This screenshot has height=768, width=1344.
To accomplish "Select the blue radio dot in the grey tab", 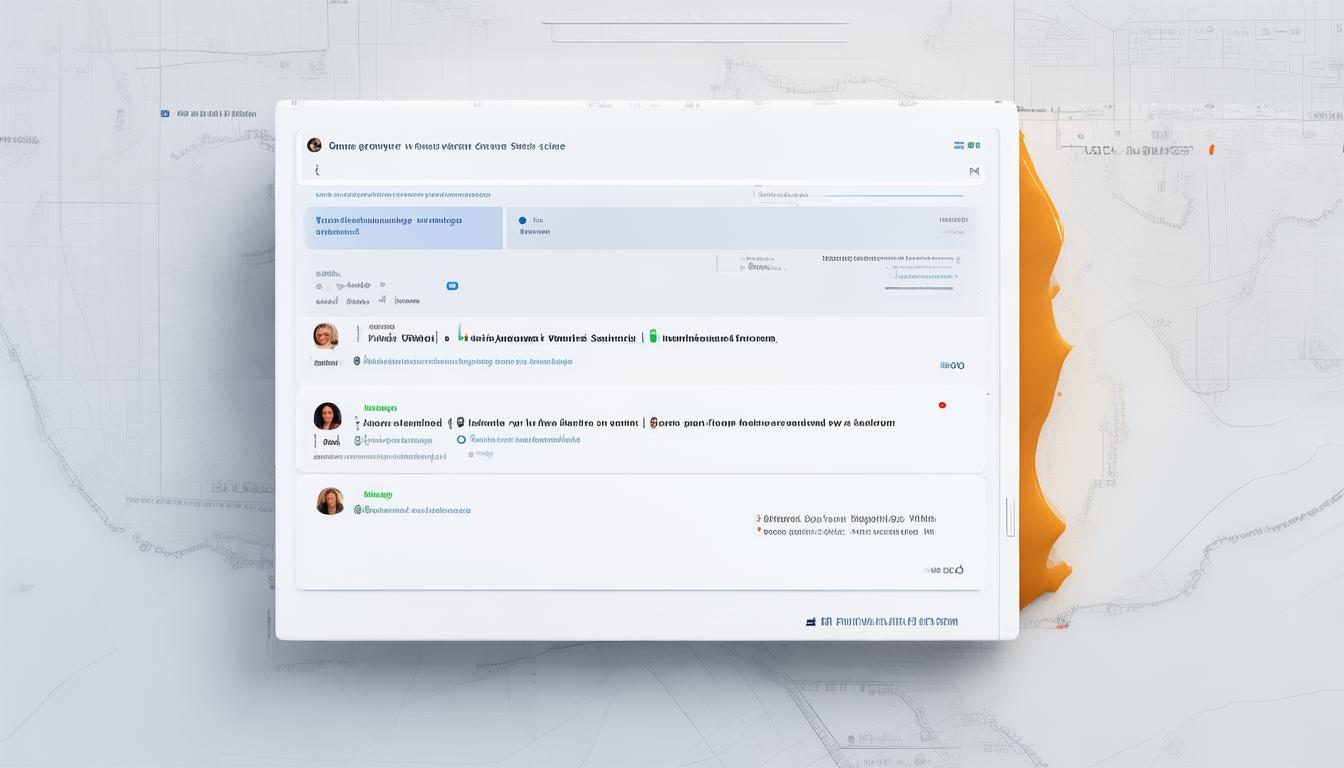I will (x=522, y=219).
